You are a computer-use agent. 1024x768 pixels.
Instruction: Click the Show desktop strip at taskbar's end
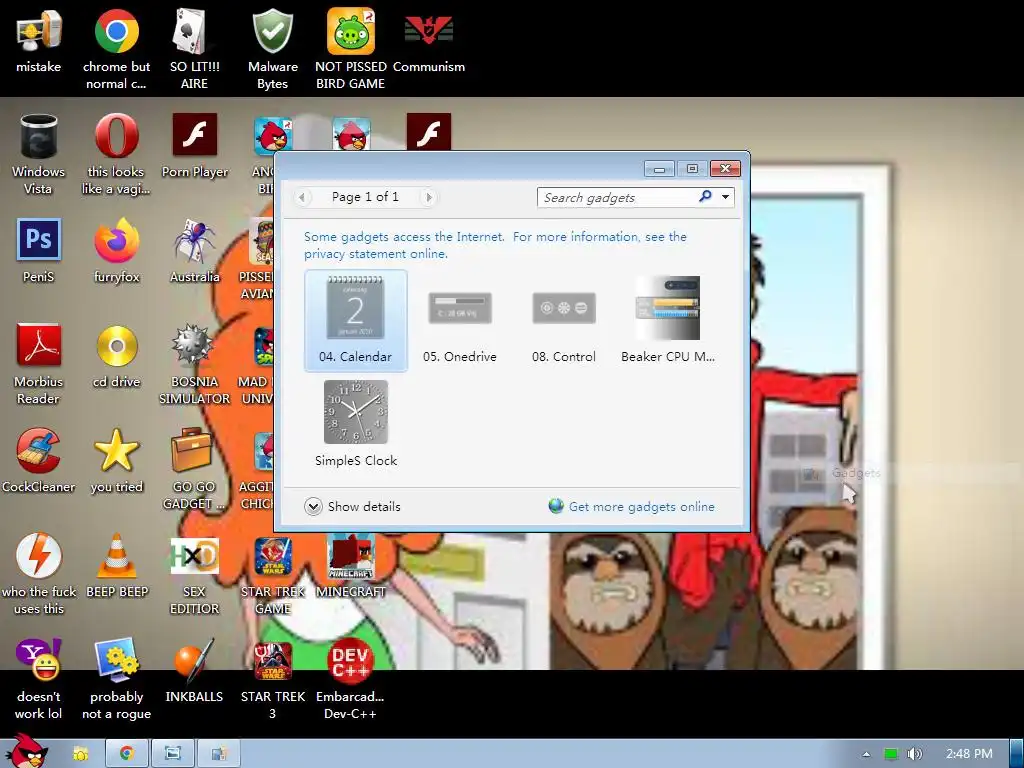pos(1016,754)
